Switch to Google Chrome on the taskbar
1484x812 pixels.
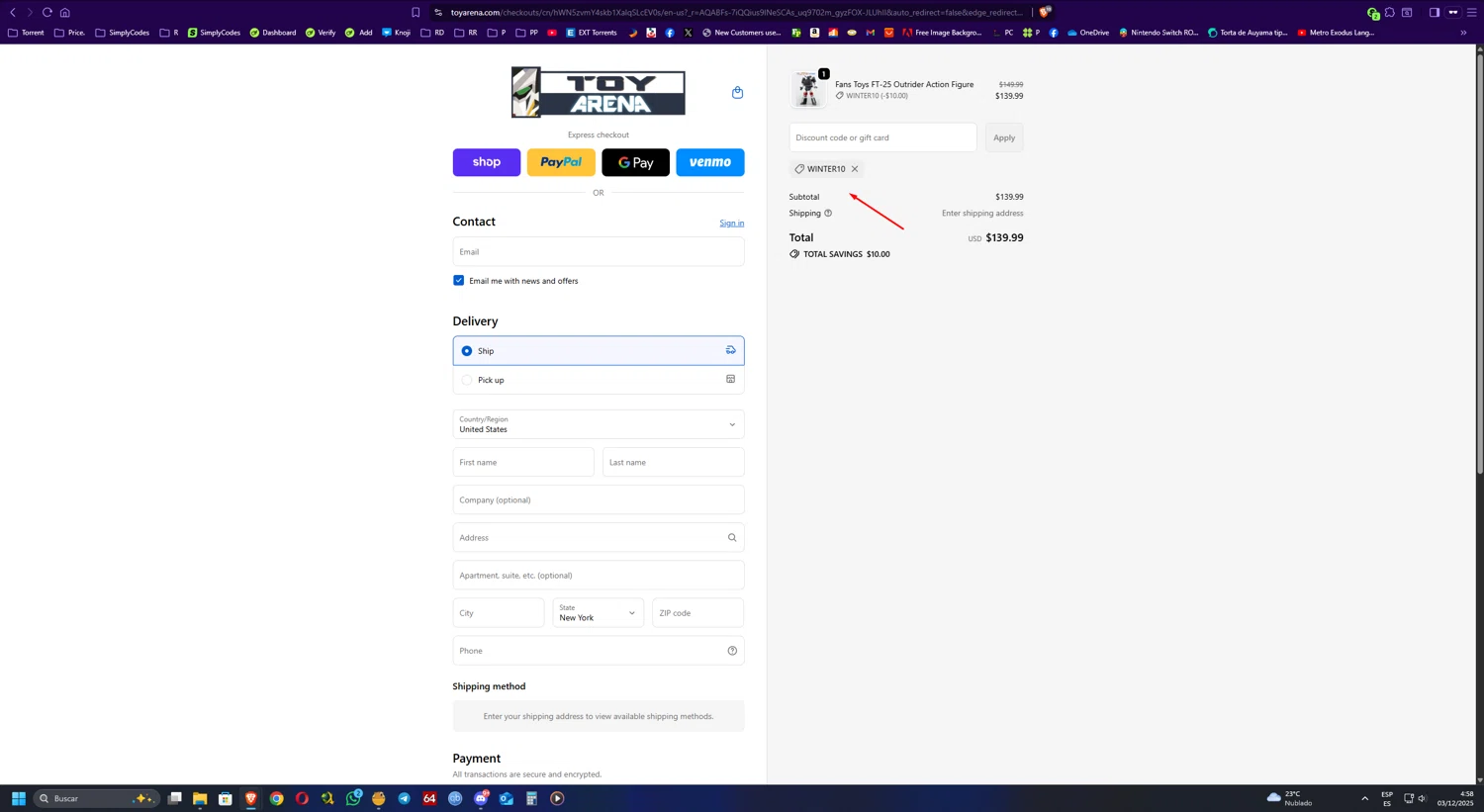(x=277, y=798)
